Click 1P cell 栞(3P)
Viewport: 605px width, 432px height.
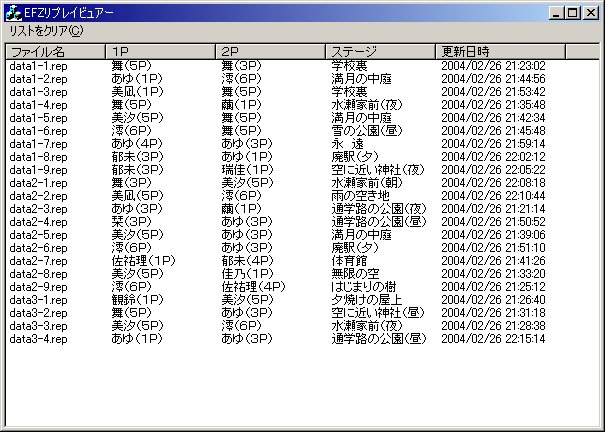click(131, 222)
